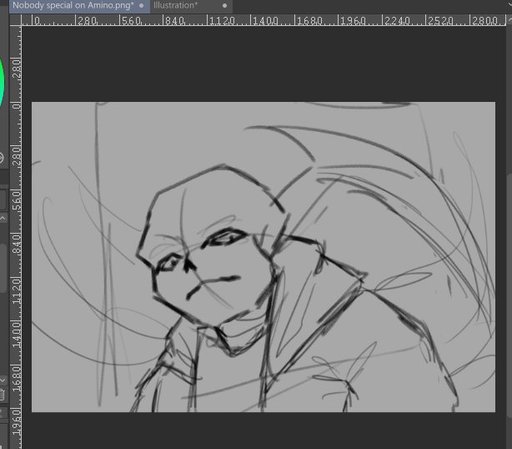Close the Illustration document tab
The image size is (512, 449).
click(x=225, y=6)
